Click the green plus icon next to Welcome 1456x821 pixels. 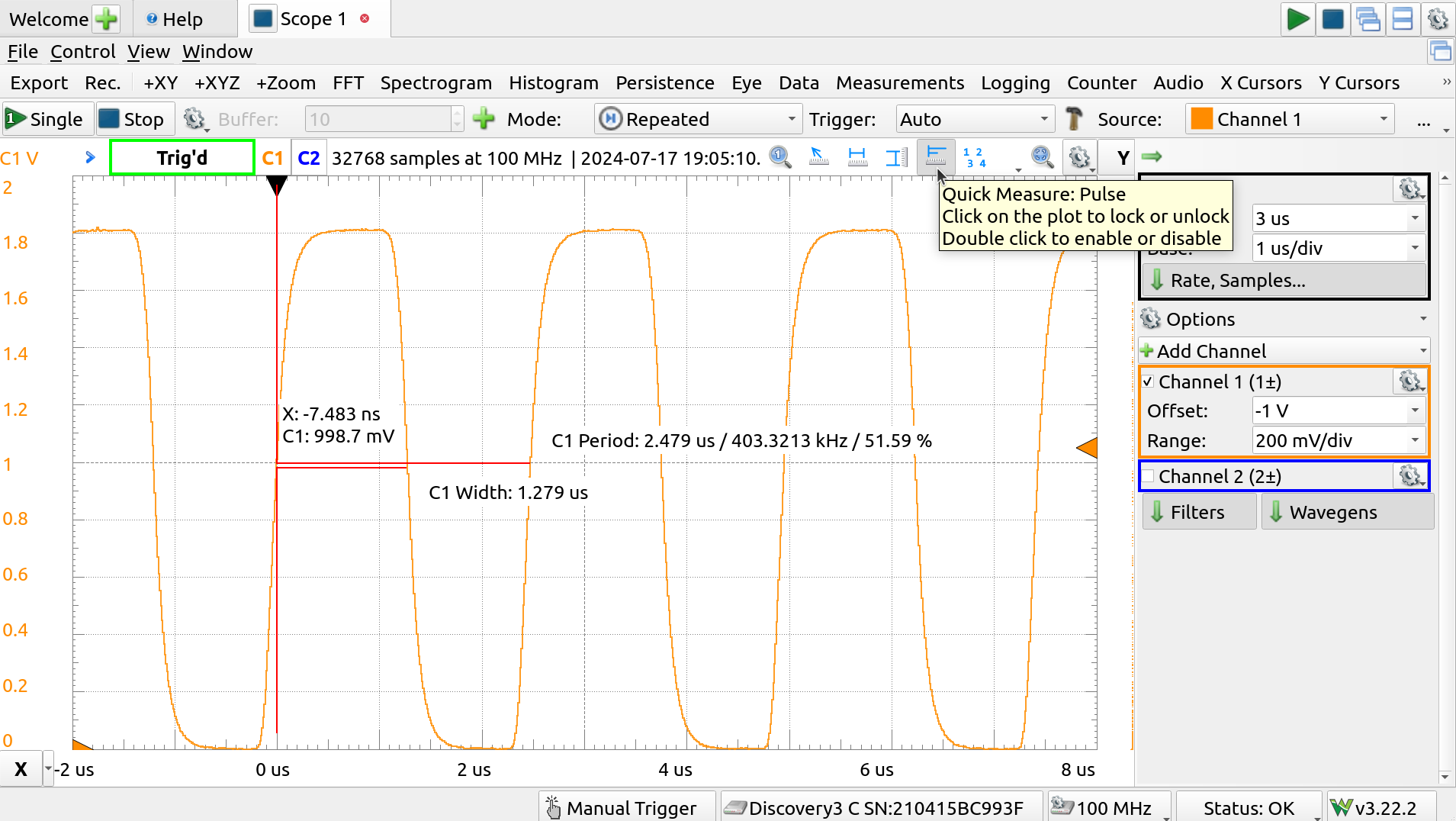click(106, 18)
